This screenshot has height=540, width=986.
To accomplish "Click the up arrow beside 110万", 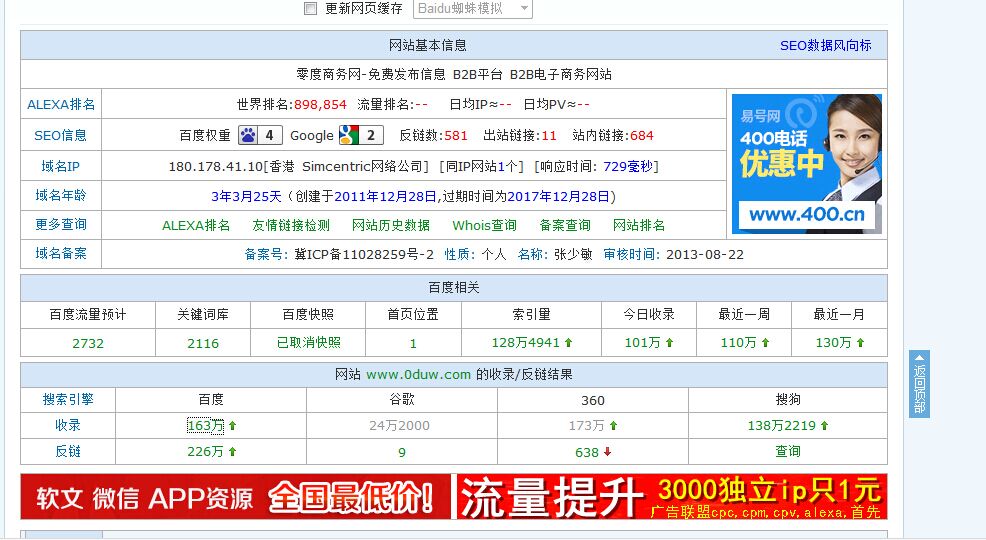I will pyautogui.click(x=765, y=343).
